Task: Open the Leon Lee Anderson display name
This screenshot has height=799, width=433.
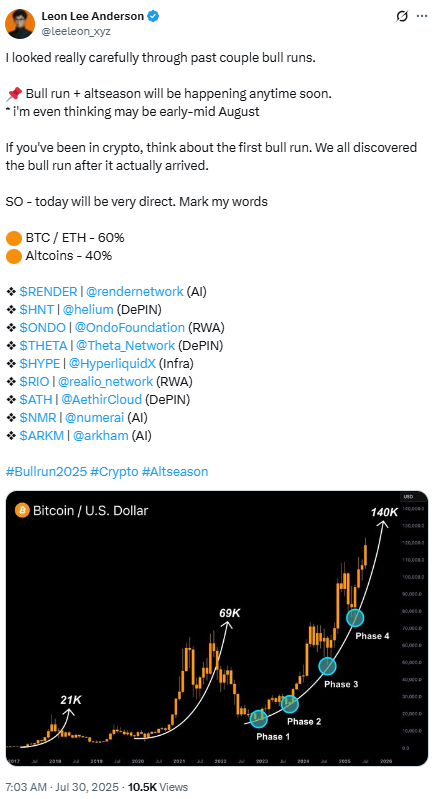Action: pyautogui.click(x=93, y=16)
